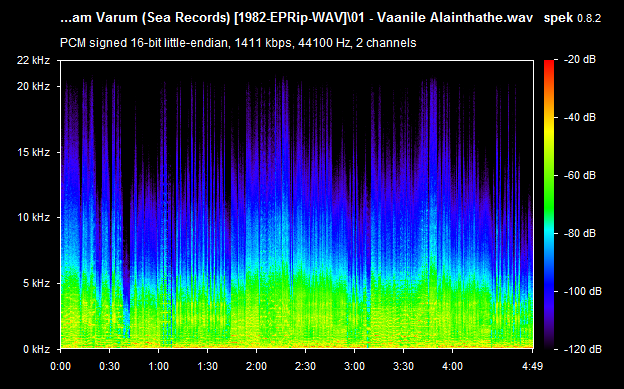The image size is (624, 389).
Task: Click the Vaanile Alainthathe.wav file title
Action: click(x=455, y=18)
